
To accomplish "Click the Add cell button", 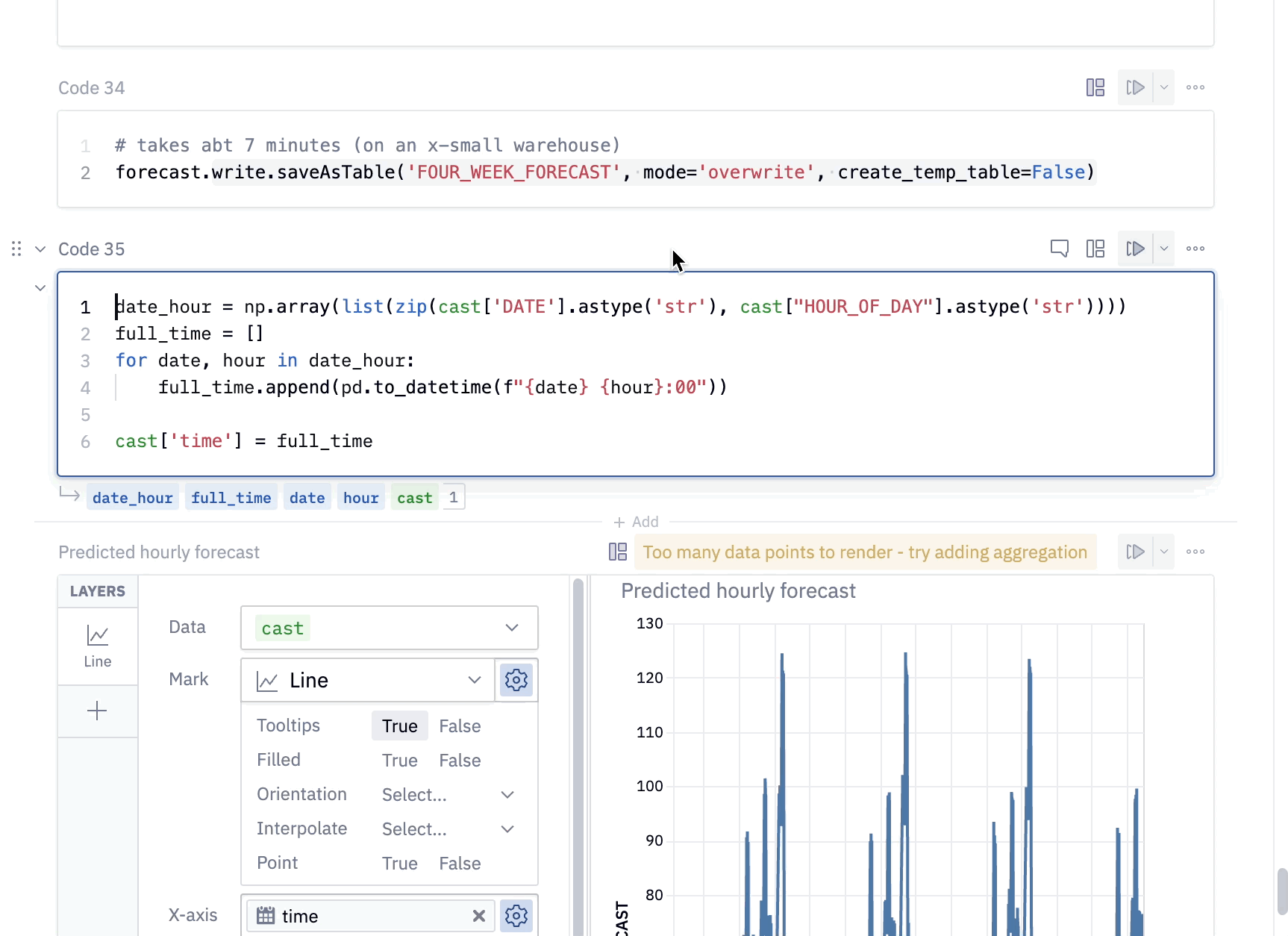I will tap(636, 522).
